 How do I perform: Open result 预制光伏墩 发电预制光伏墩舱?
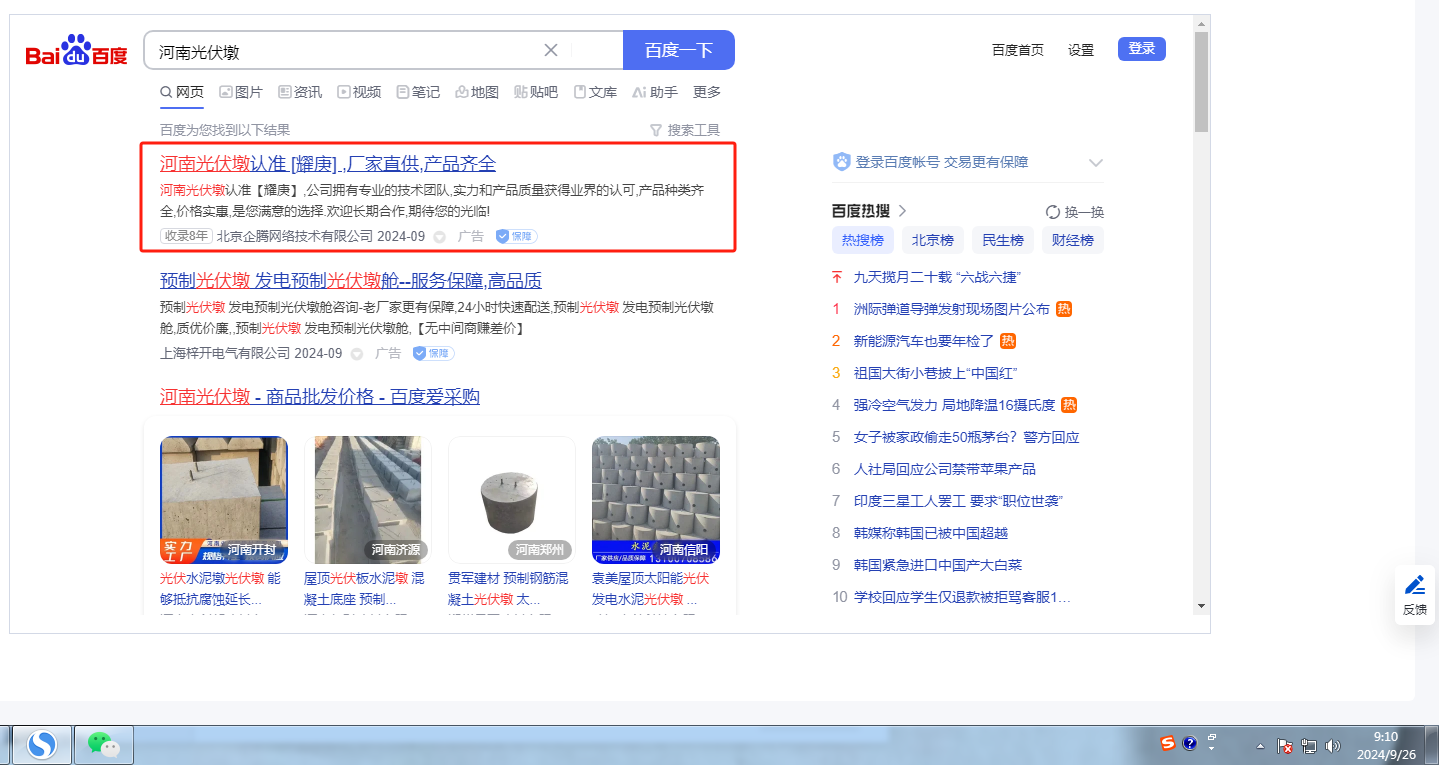click(x=351, y=280)
